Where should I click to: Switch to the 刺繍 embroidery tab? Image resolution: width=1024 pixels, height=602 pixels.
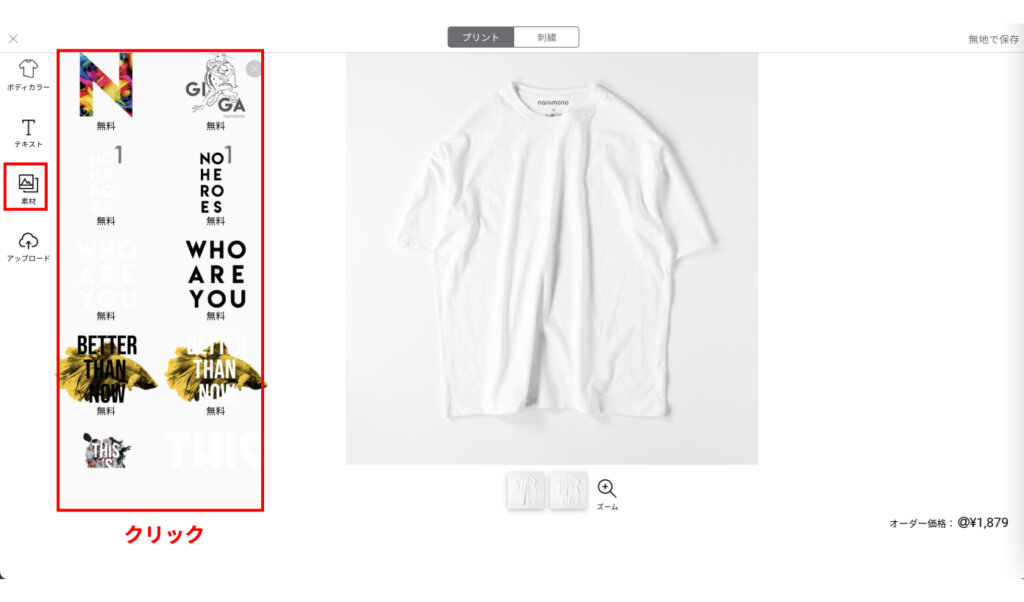(547, 37)
